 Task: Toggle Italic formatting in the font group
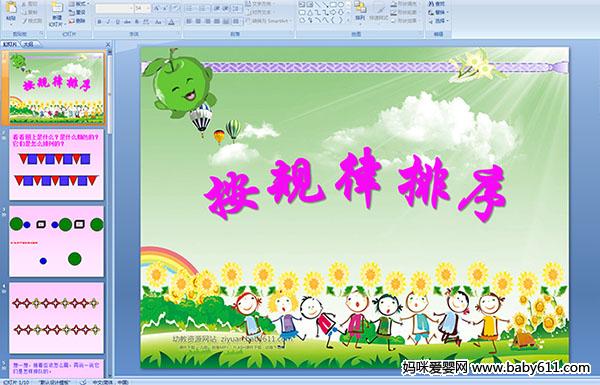(x=108, y=22)
